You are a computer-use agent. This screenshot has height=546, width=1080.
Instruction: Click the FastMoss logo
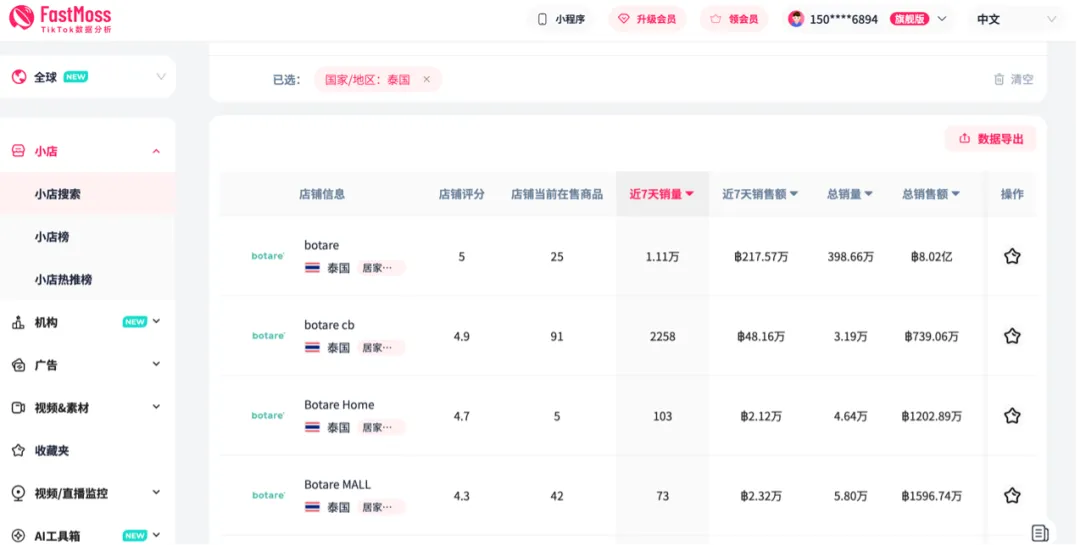click(60, 19)
